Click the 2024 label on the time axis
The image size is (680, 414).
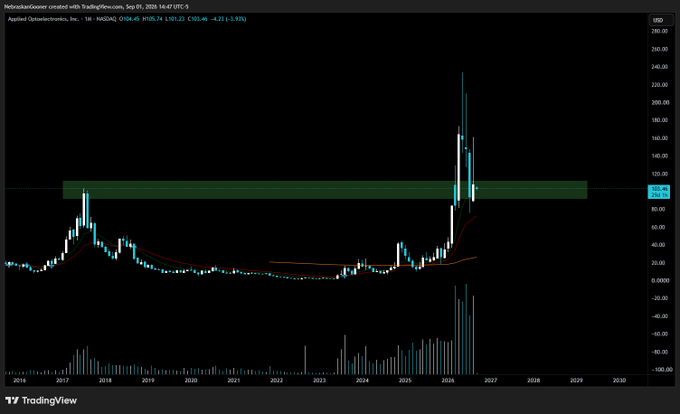(362, 380)
